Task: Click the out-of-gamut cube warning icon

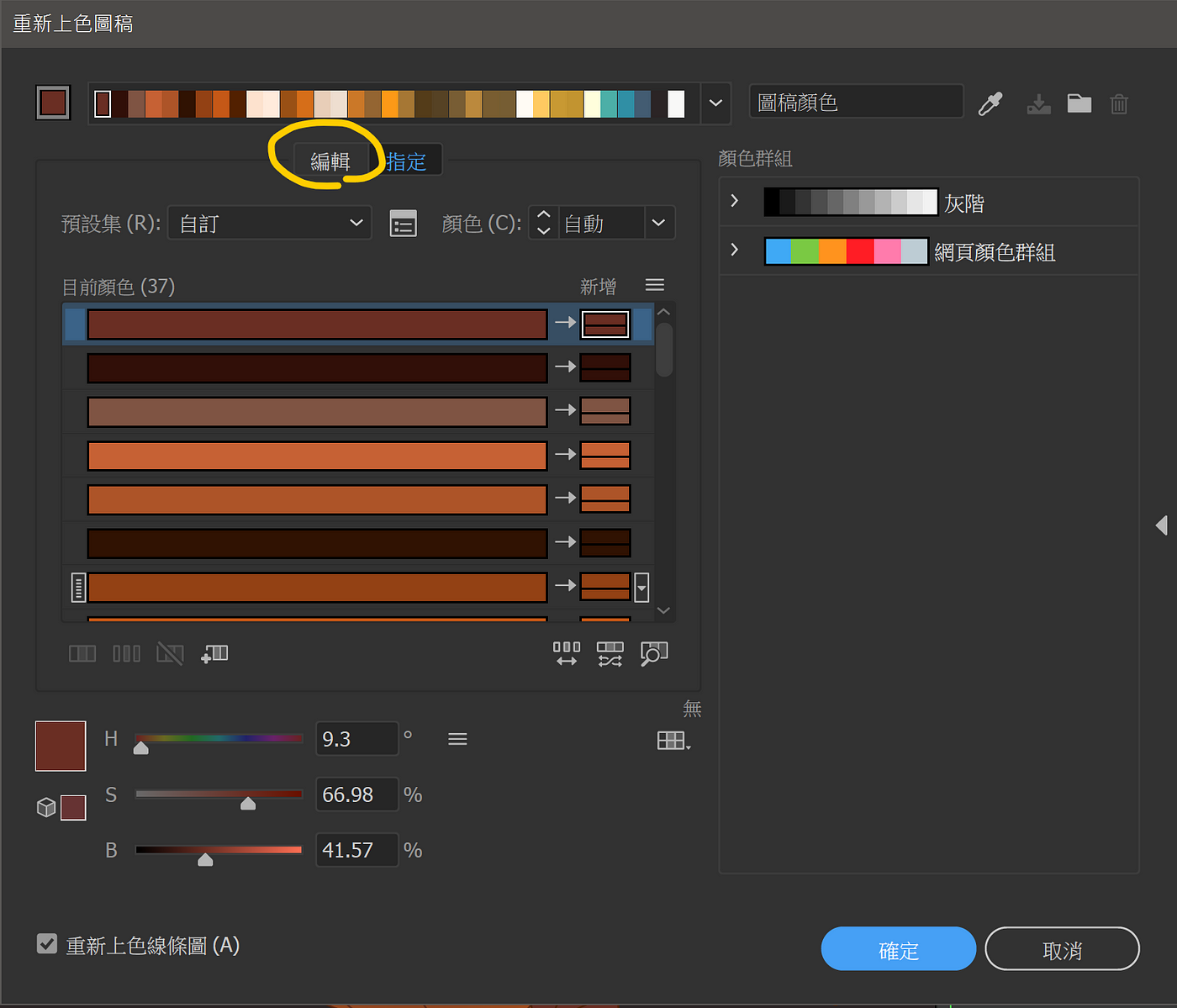Action: point(46,807)
